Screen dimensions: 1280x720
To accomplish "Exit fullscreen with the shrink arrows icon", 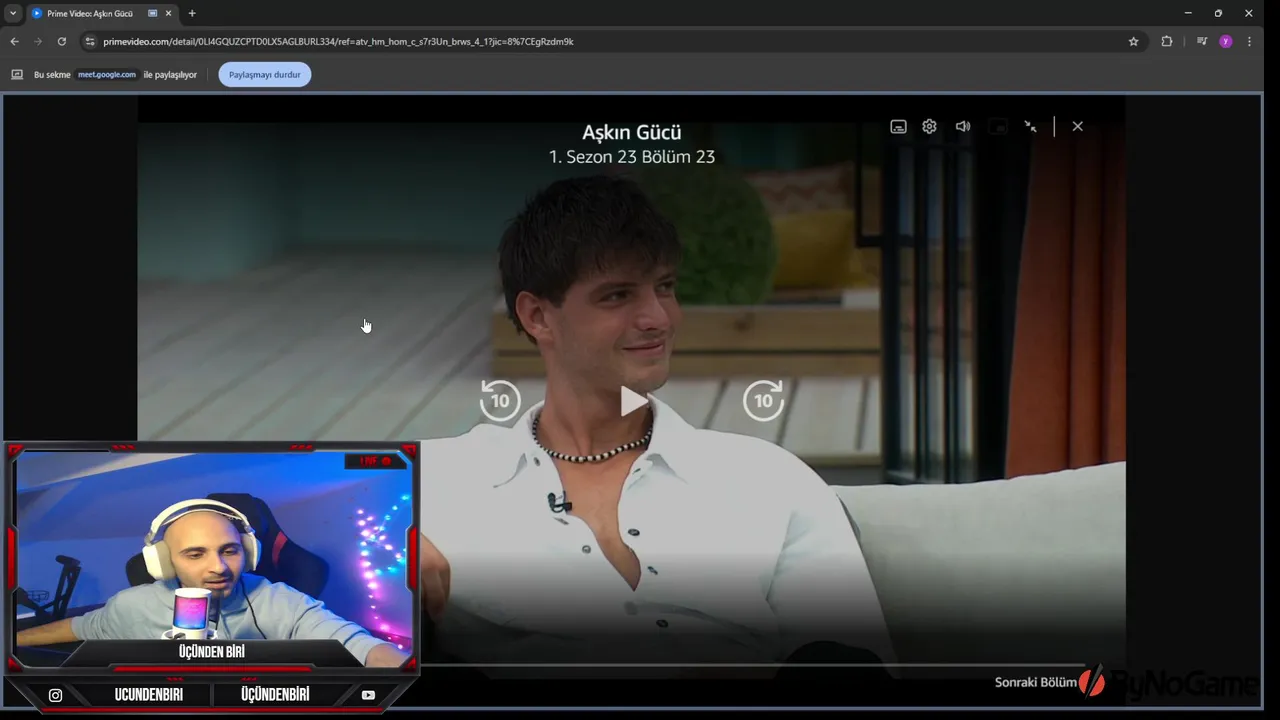I will coord(1031,127).
